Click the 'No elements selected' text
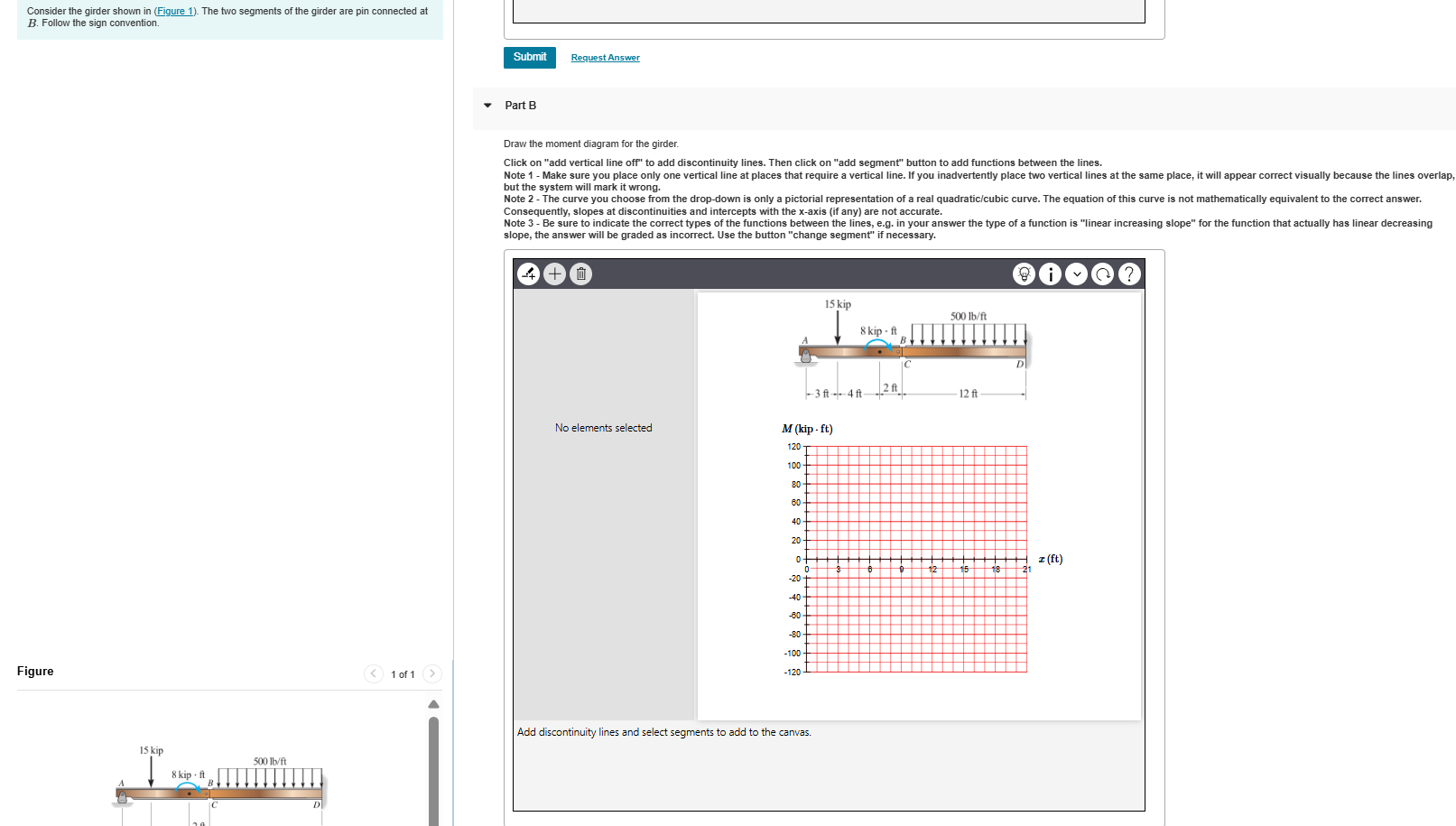 (x=603, y=428)
